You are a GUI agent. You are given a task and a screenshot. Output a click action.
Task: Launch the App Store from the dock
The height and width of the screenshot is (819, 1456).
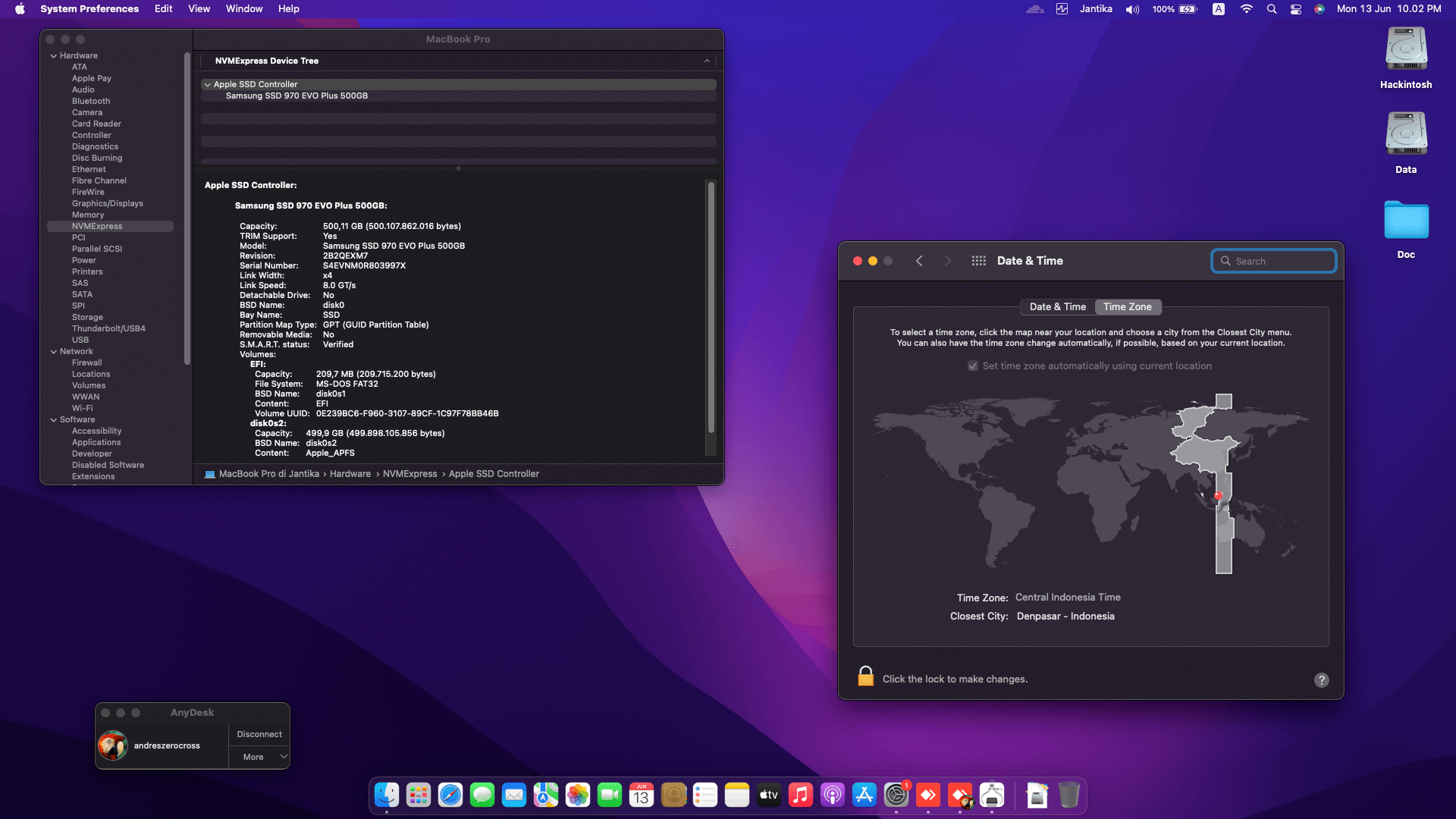coord(864,795)
